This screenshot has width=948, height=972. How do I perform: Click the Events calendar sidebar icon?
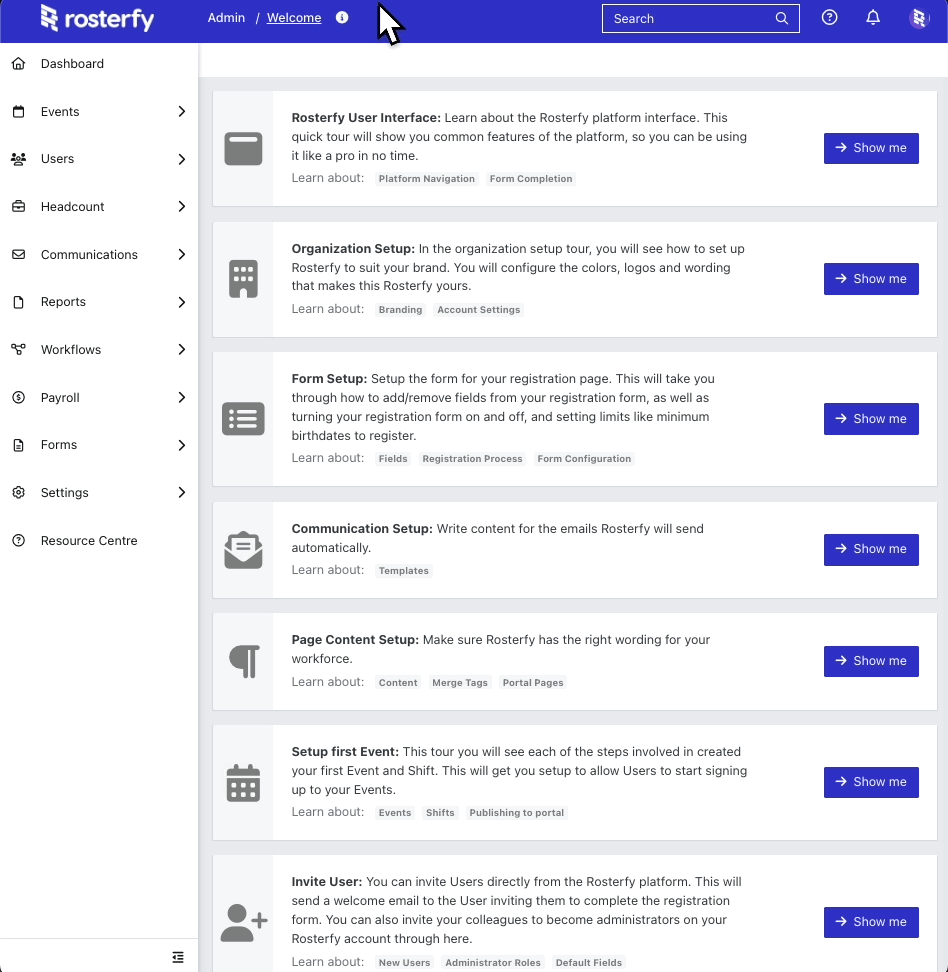coord(19,112)
